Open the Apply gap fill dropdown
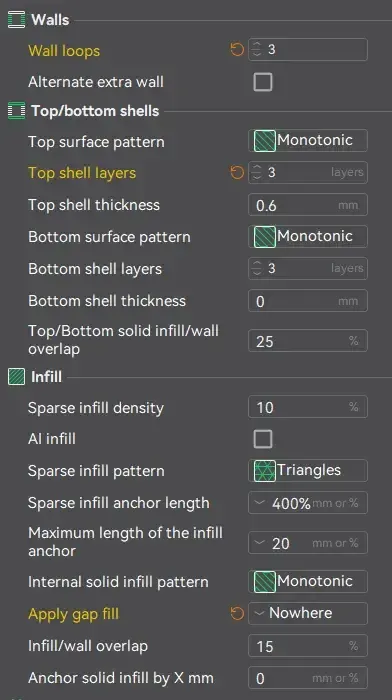 click(308, 613)
